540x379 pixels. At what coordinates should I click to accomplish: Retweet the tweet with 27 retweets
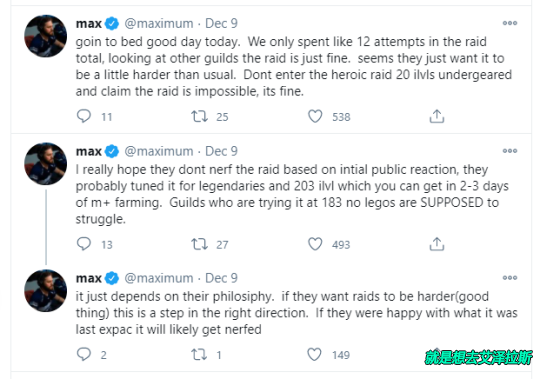click(x=199, y=244)
